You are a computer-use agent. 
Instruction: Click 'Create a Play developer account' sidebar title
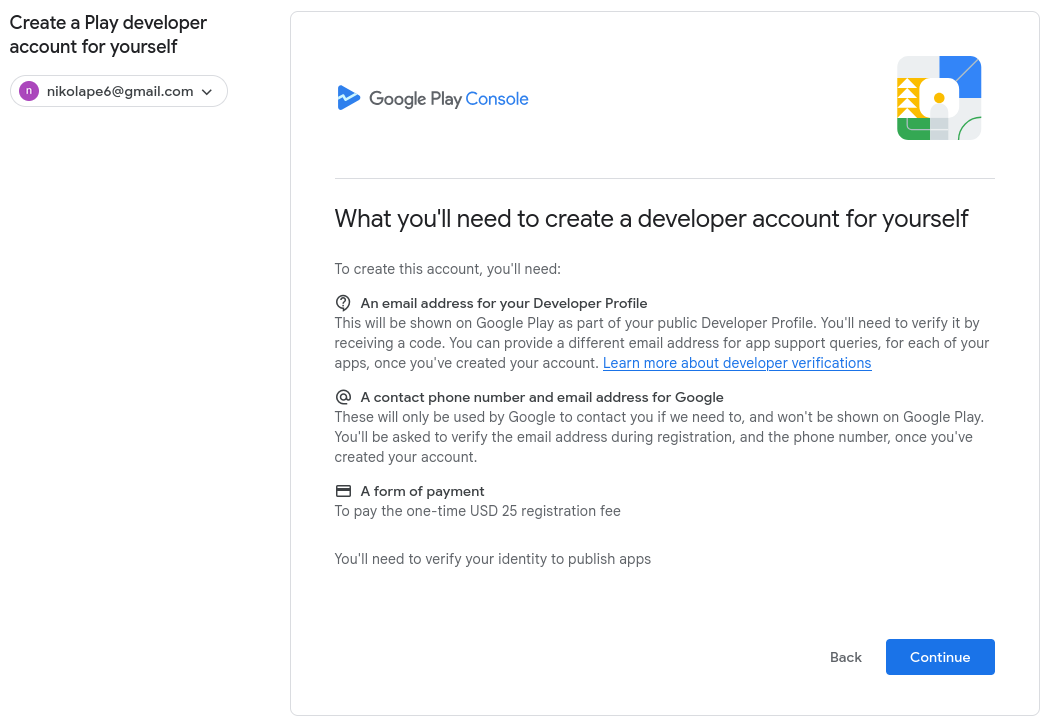coord(108,35)
